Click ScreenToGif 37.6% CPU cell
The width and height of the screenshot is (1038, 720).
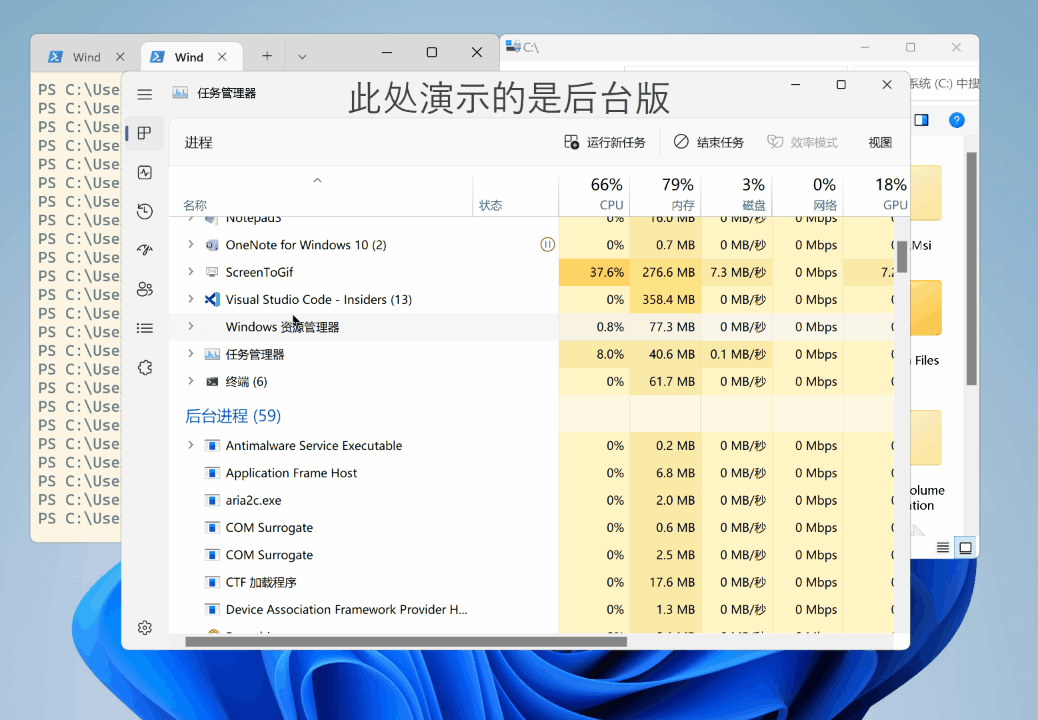click(x=594, y=272)
